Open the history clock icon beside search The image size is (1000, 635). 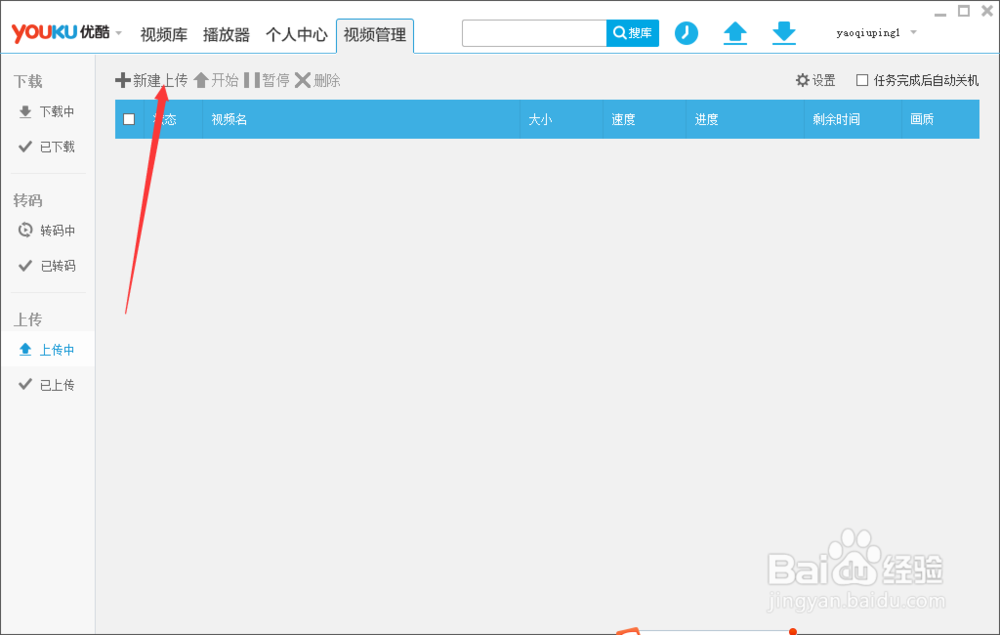686,32
